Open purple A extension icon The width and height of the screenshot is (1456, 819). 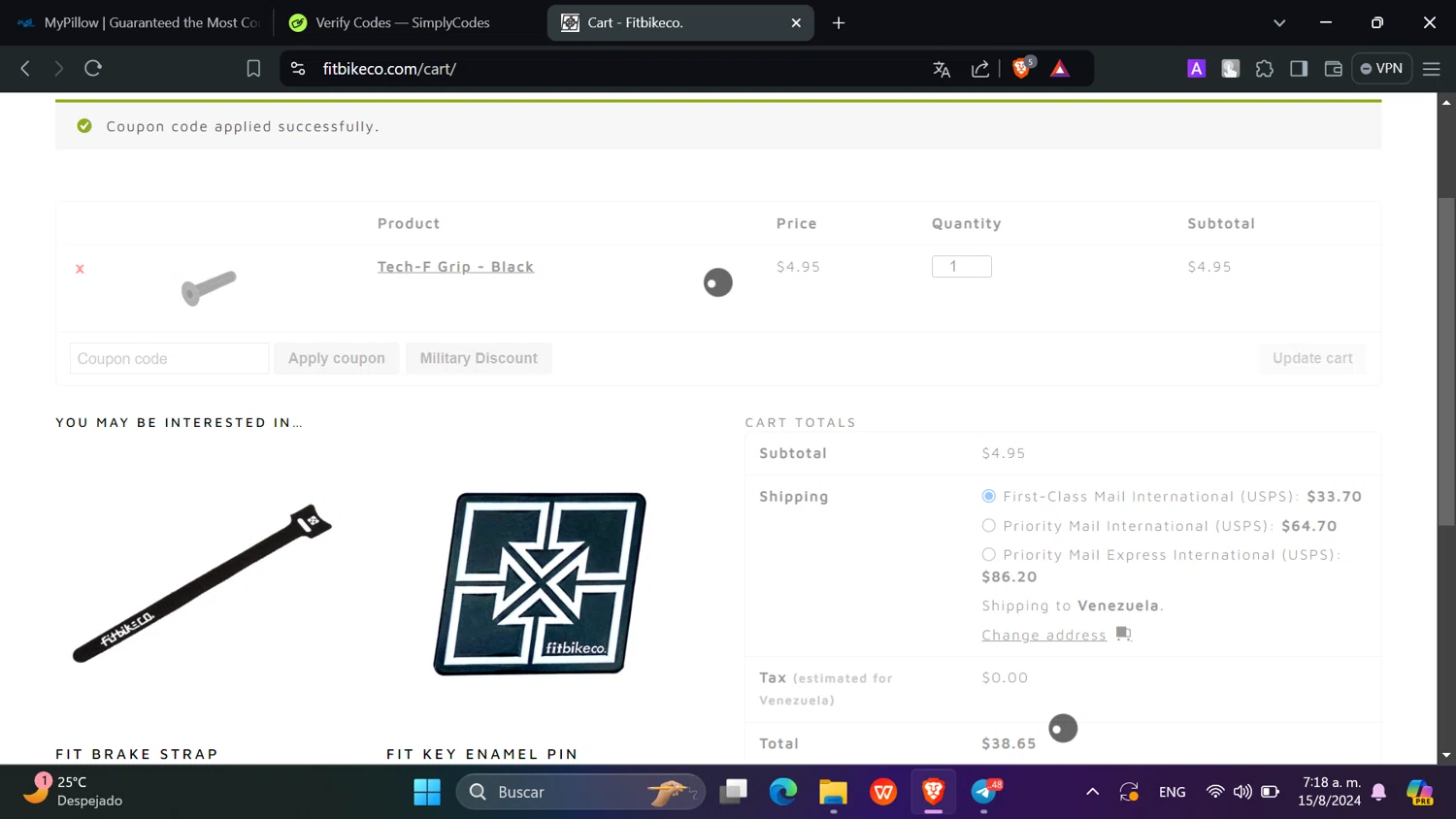(1196, 69)
